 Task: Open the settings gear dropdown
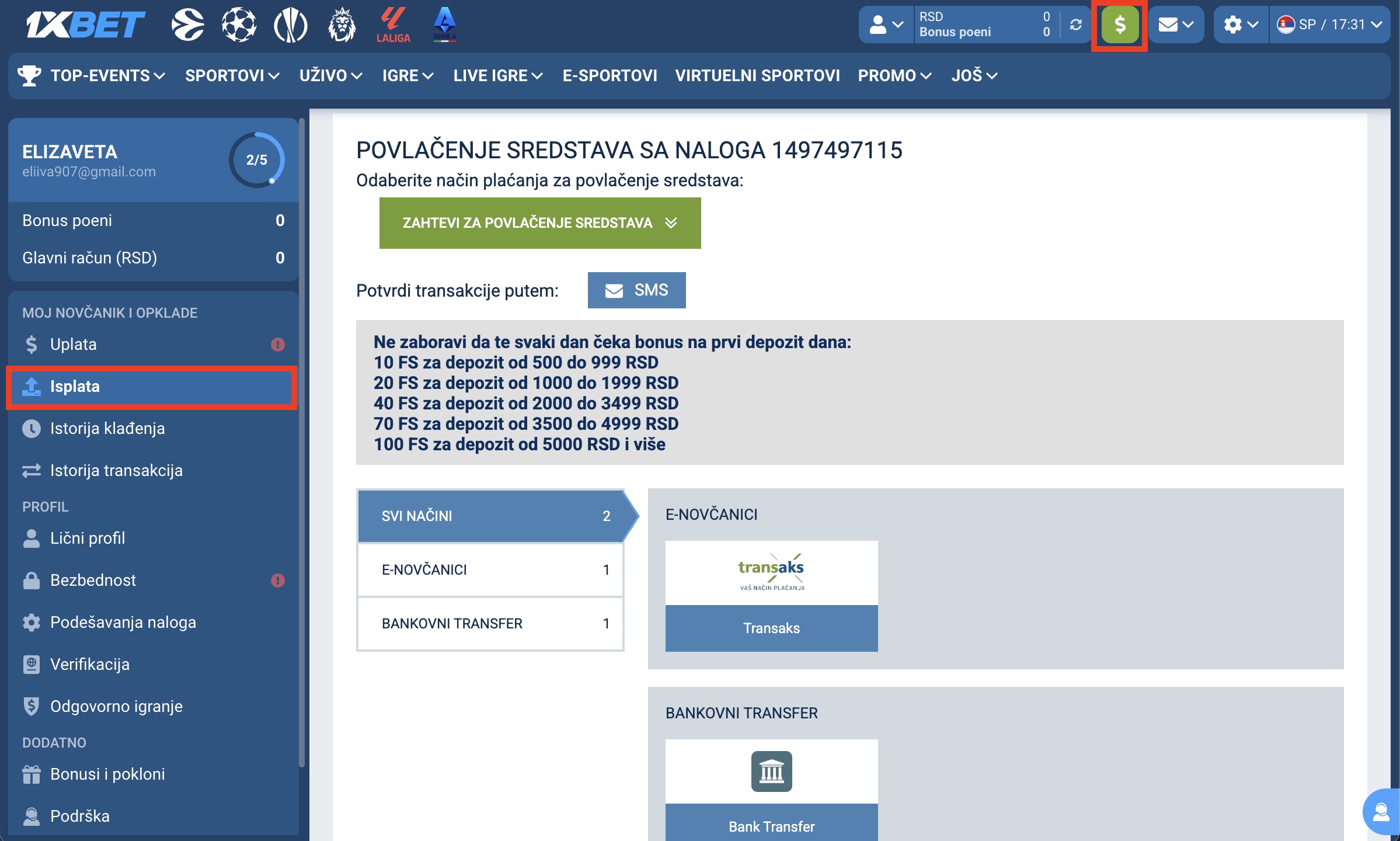click(1241, 25)
